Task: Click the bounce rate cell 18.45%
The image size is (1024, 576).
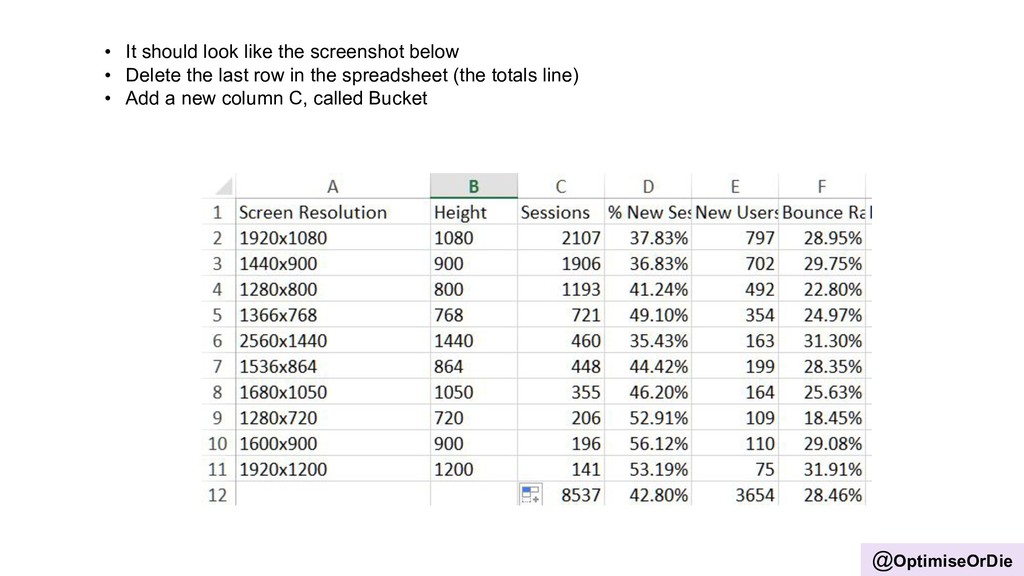Action: click(x=822, y=418)
